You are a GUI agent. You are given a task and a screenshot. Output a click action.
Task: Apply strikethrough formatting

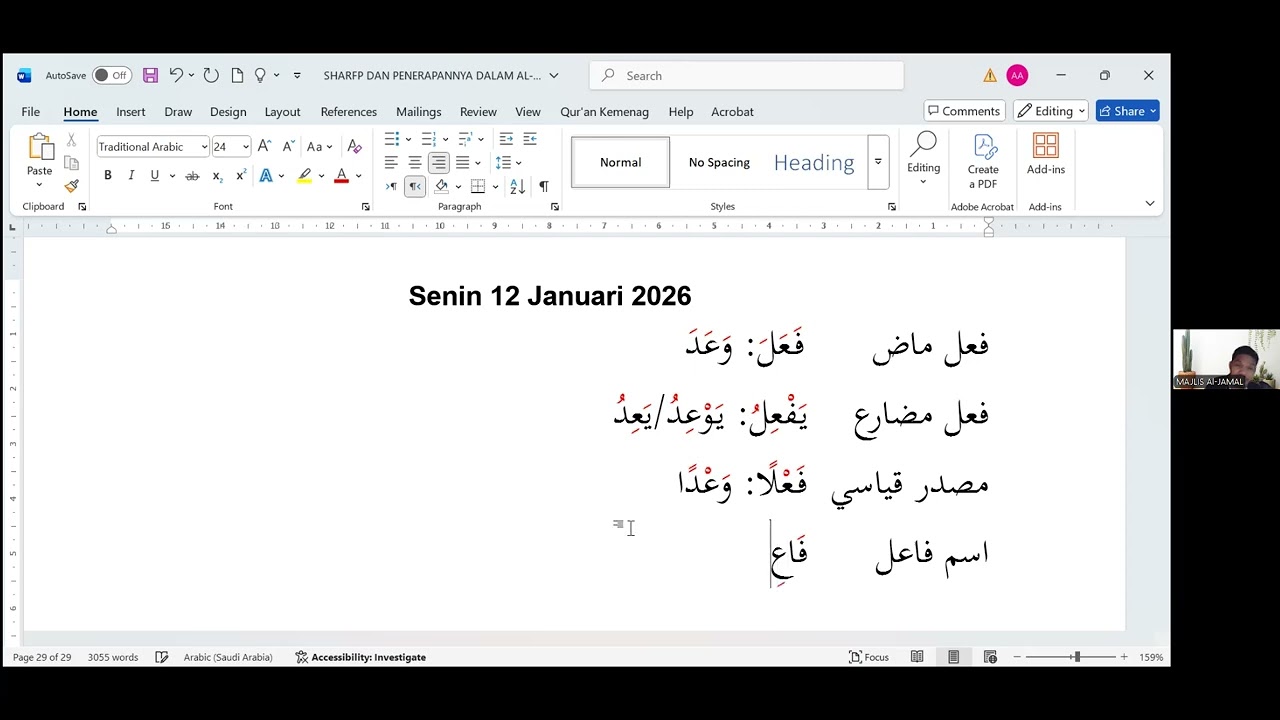(192, 176)
